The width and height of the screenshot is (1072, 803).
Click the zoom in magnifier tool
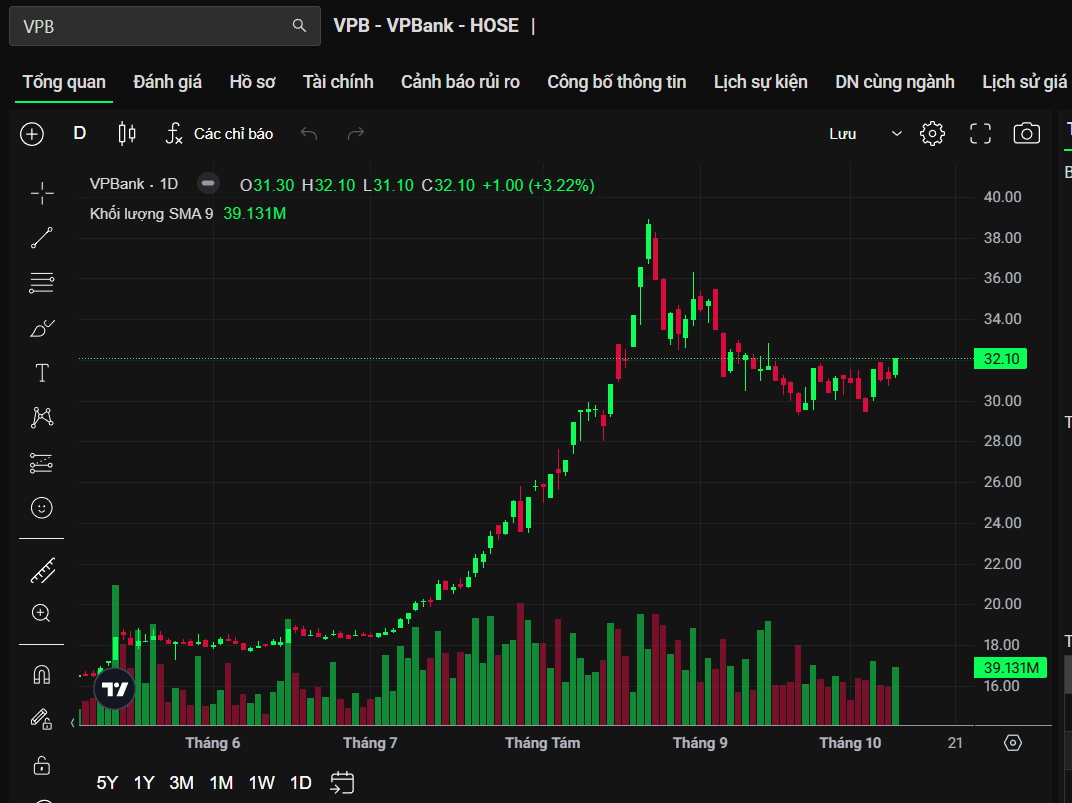42,613
